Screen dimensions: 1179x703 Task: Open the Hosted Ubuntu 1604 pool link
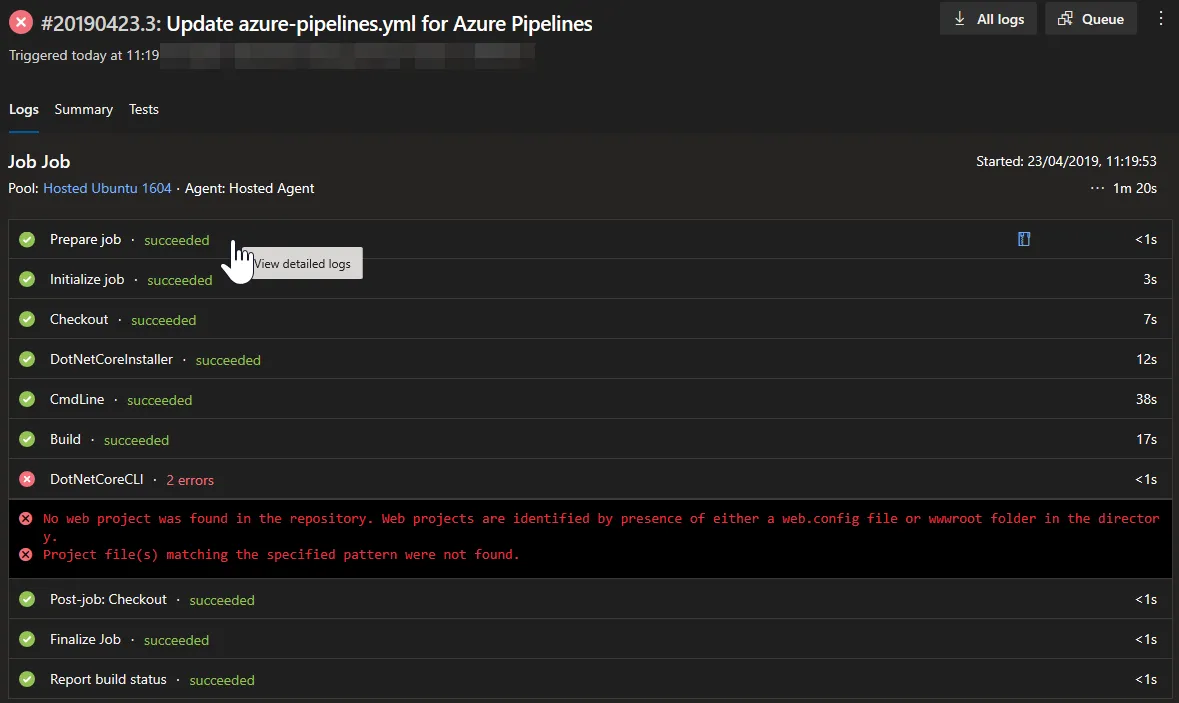click(x=107, y=188)
